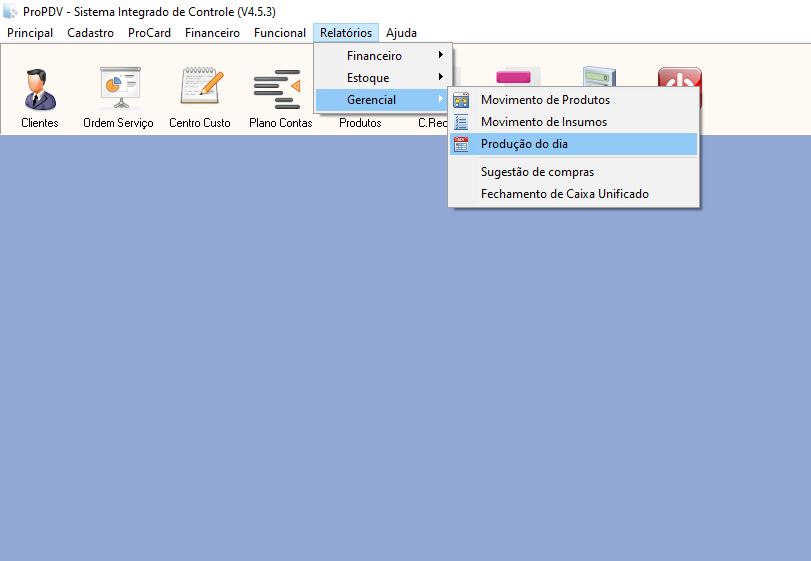Click the Clientes label under icon
The image size is (811, 561).
[40, 123]
